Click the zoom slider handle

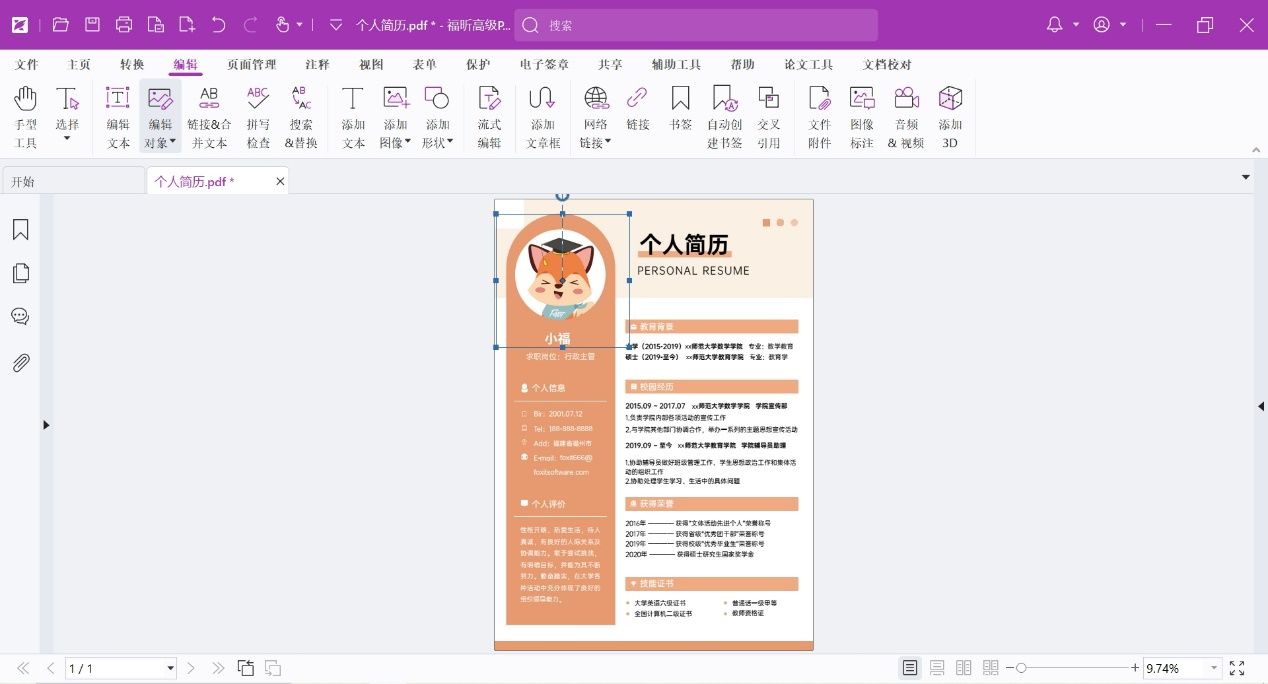tap(1021, 668)
